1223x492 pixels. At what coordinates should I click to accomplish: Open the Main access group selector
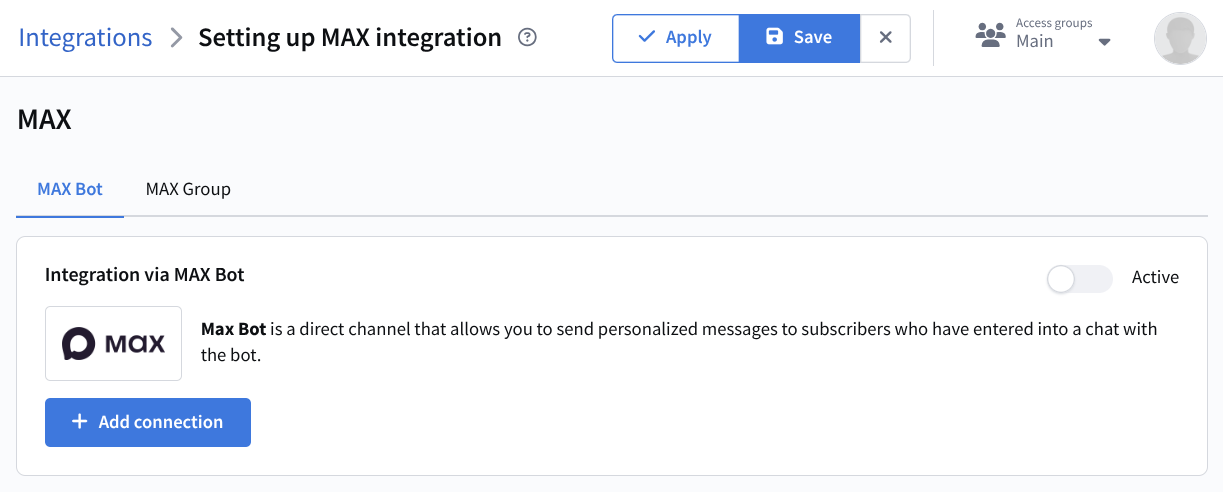point(1035,42)
